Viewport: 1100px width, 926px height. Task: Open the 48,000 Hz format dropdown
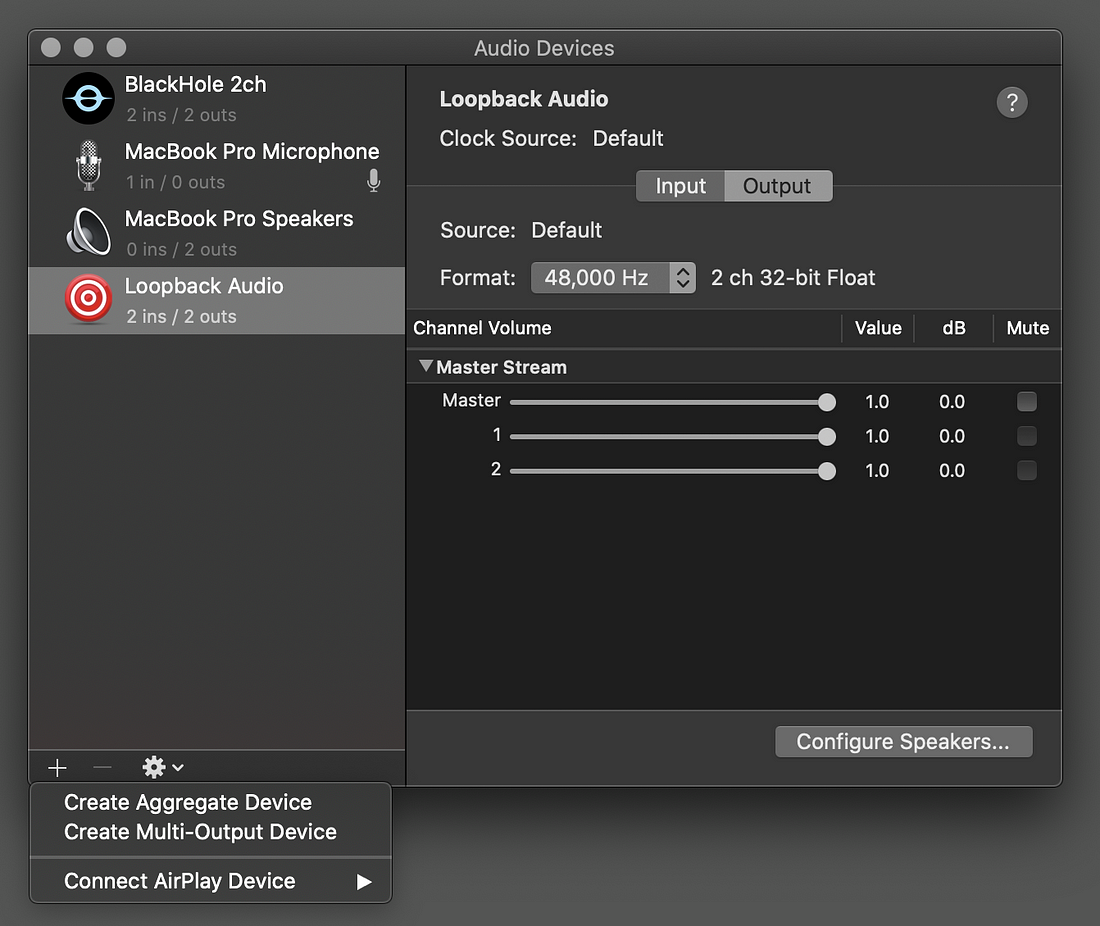click(613, 278)
